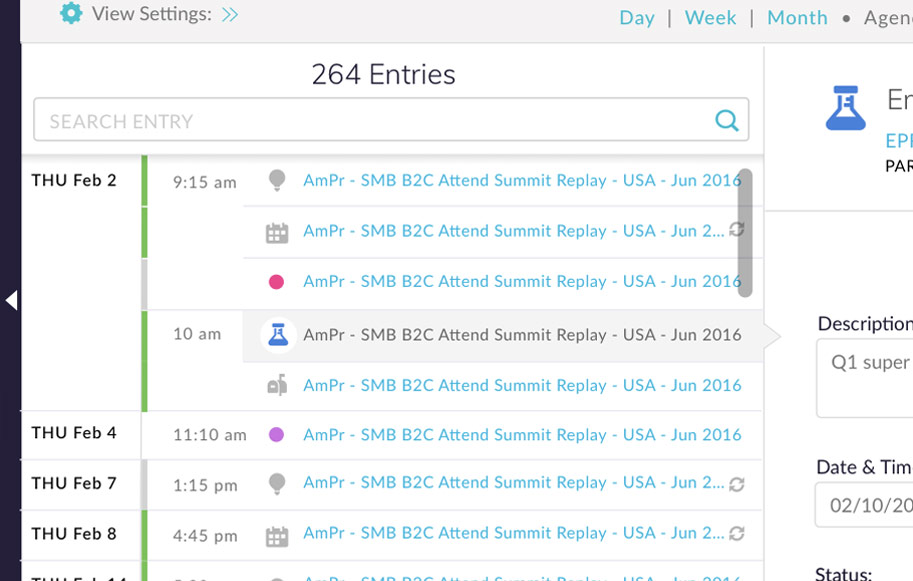The image size is (913, 581).
Task: Click the View Settings gear icon
Action: coord(71,14)
